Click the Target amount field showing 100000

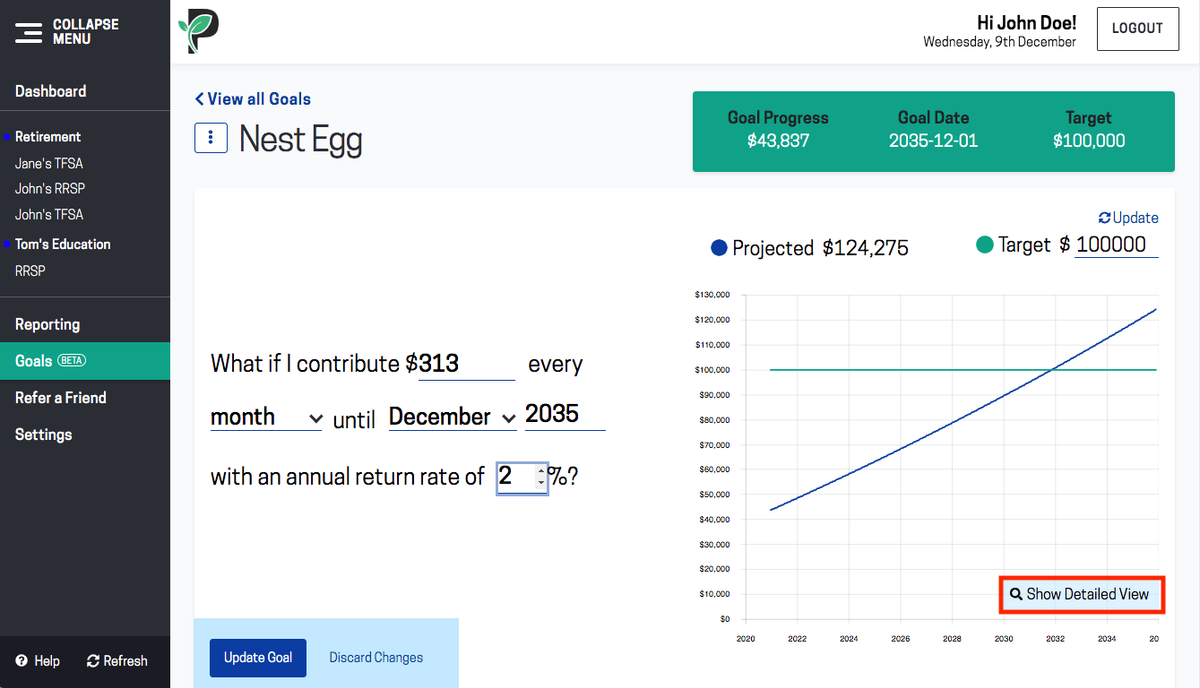point(1116,244)
